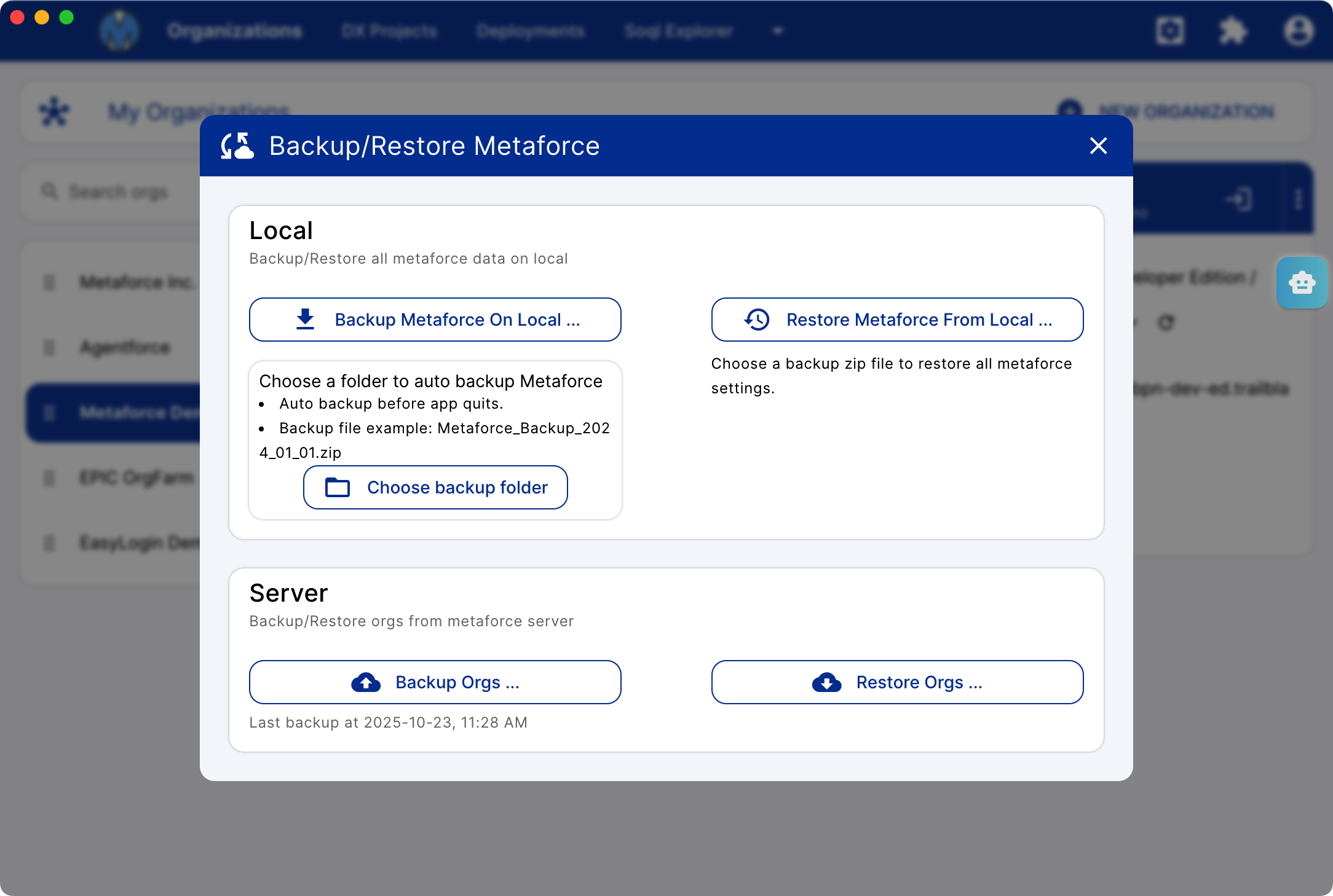Open Deployments tab in top bar

point(530,31)
